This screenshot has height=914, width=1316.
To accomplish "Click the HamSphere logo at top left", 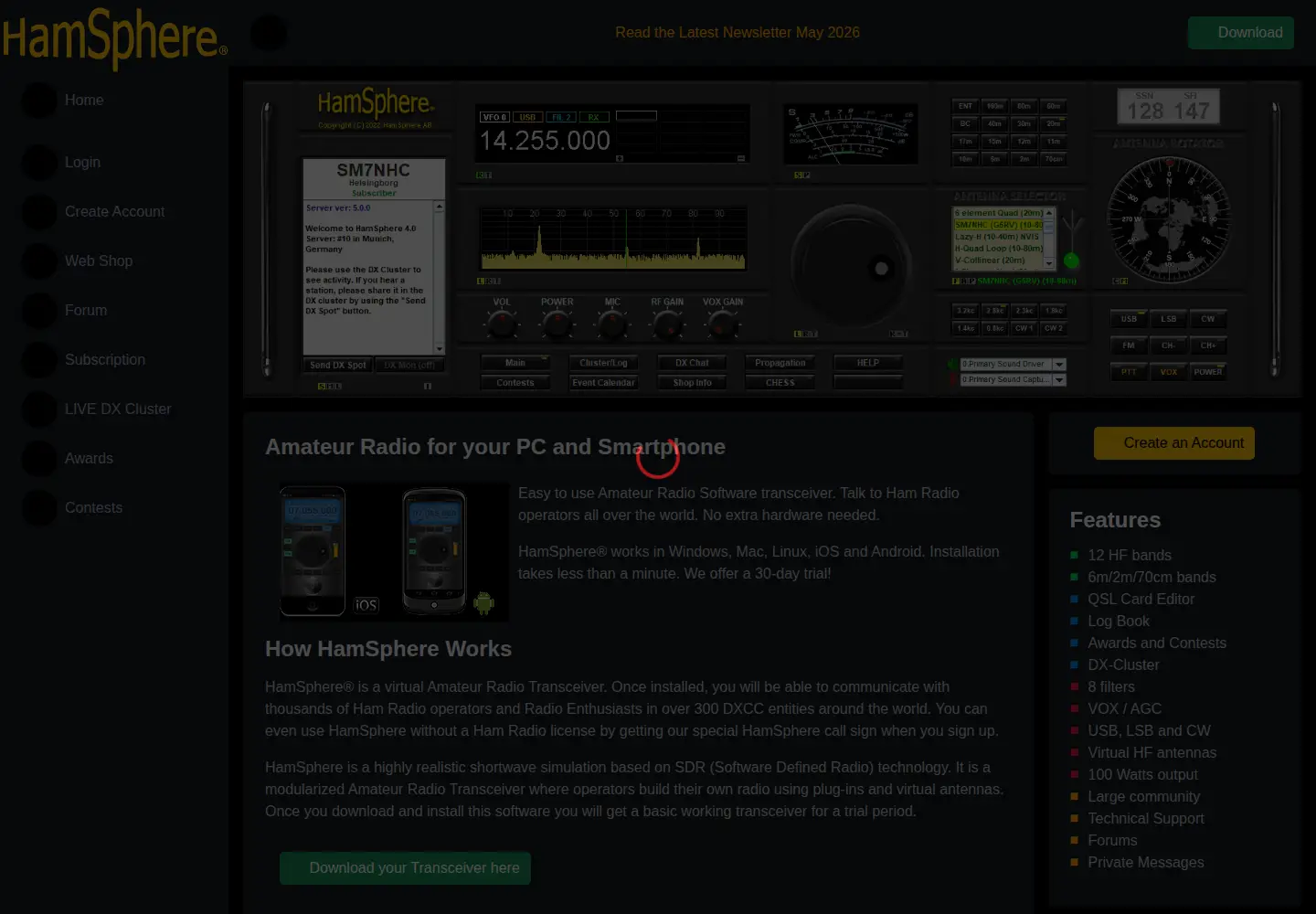I will 114,37.
